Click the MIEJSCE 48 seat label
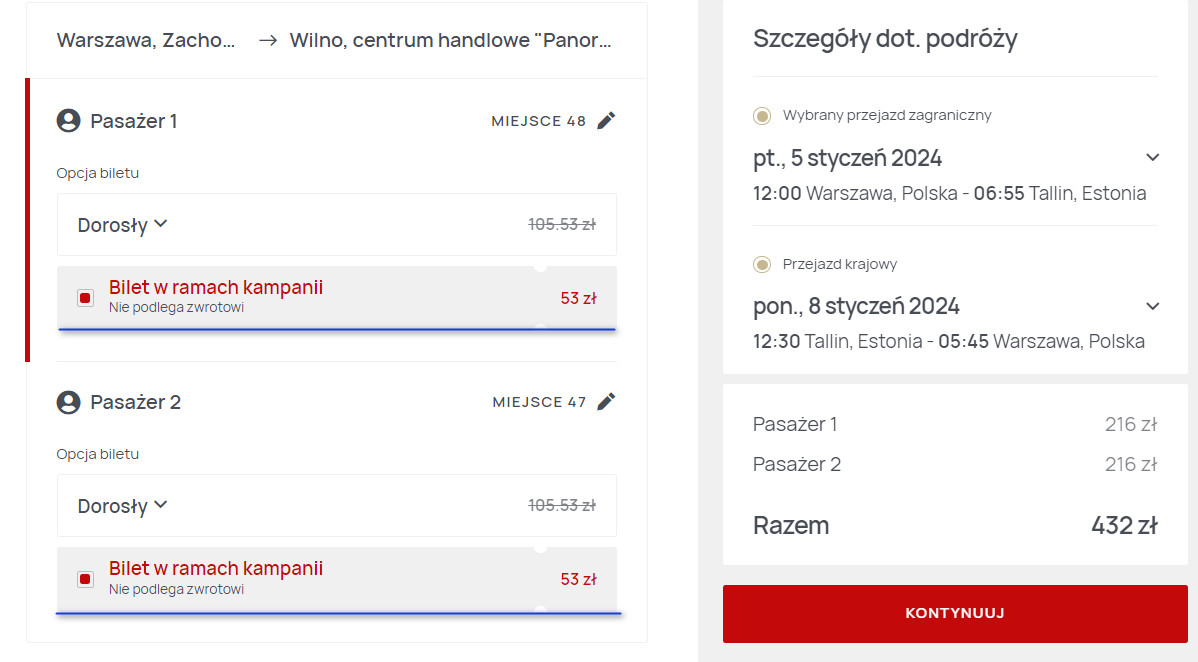The height and width of the screenshot is (662, 1198). [538, 121]
